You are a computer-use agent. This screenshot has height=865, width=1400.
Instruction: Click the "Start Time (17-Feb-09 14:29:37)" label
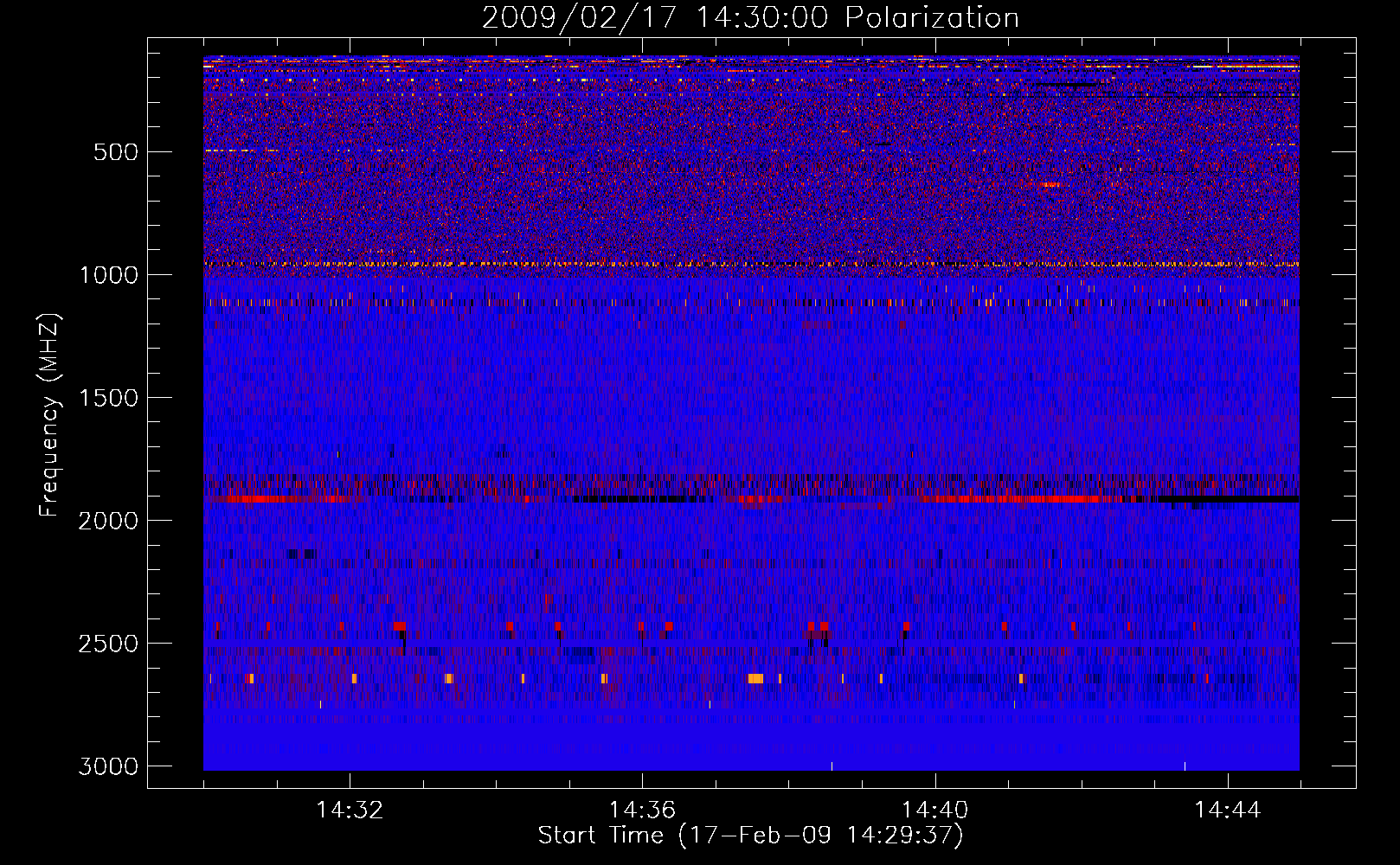coord(750,836)
